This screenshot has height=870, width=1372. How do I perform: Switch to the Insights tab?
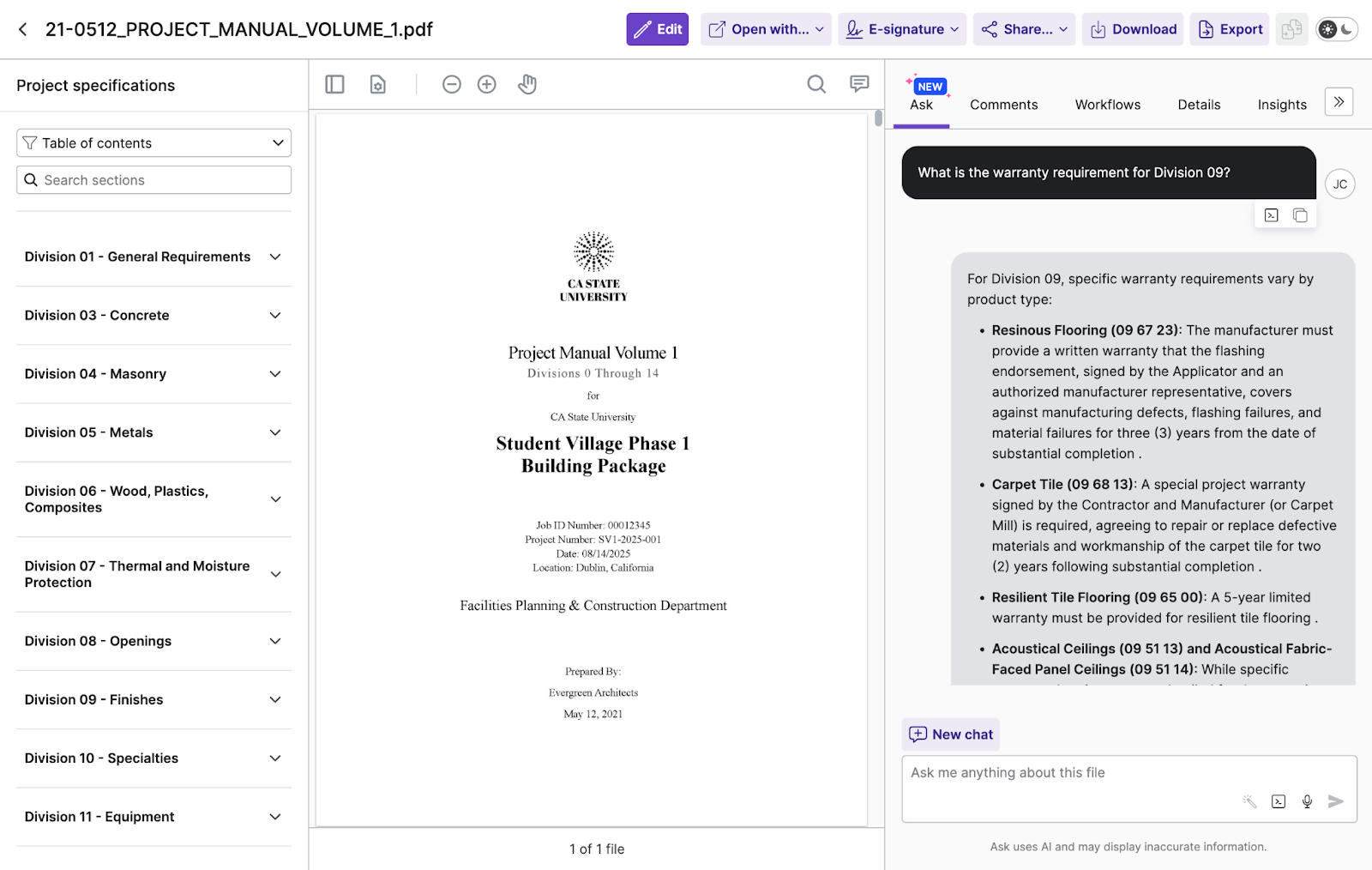coord(1282,105)
